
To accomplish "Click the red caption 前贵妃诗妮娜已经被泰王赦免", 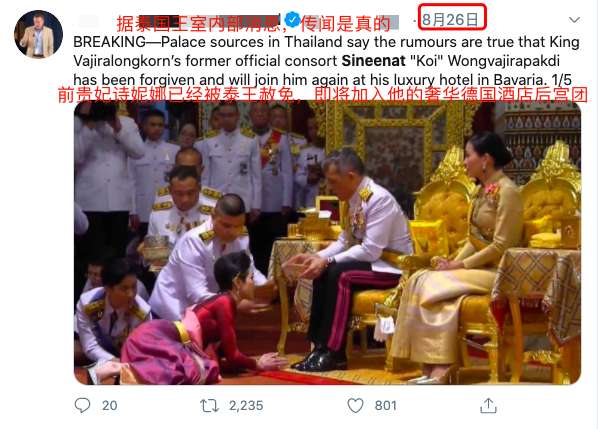I will click(x=176, y=95).
